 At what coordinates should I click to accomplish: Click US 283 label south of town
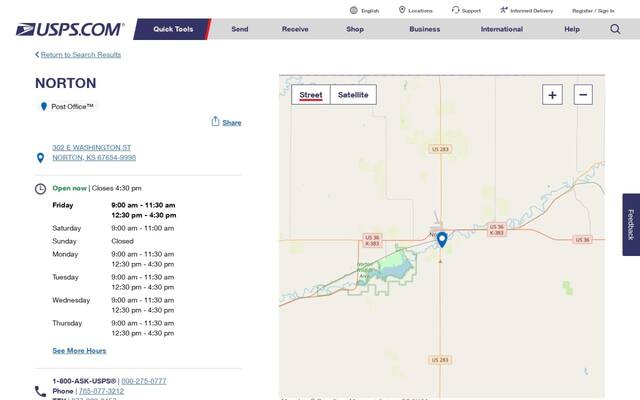[x=440, y=360]
